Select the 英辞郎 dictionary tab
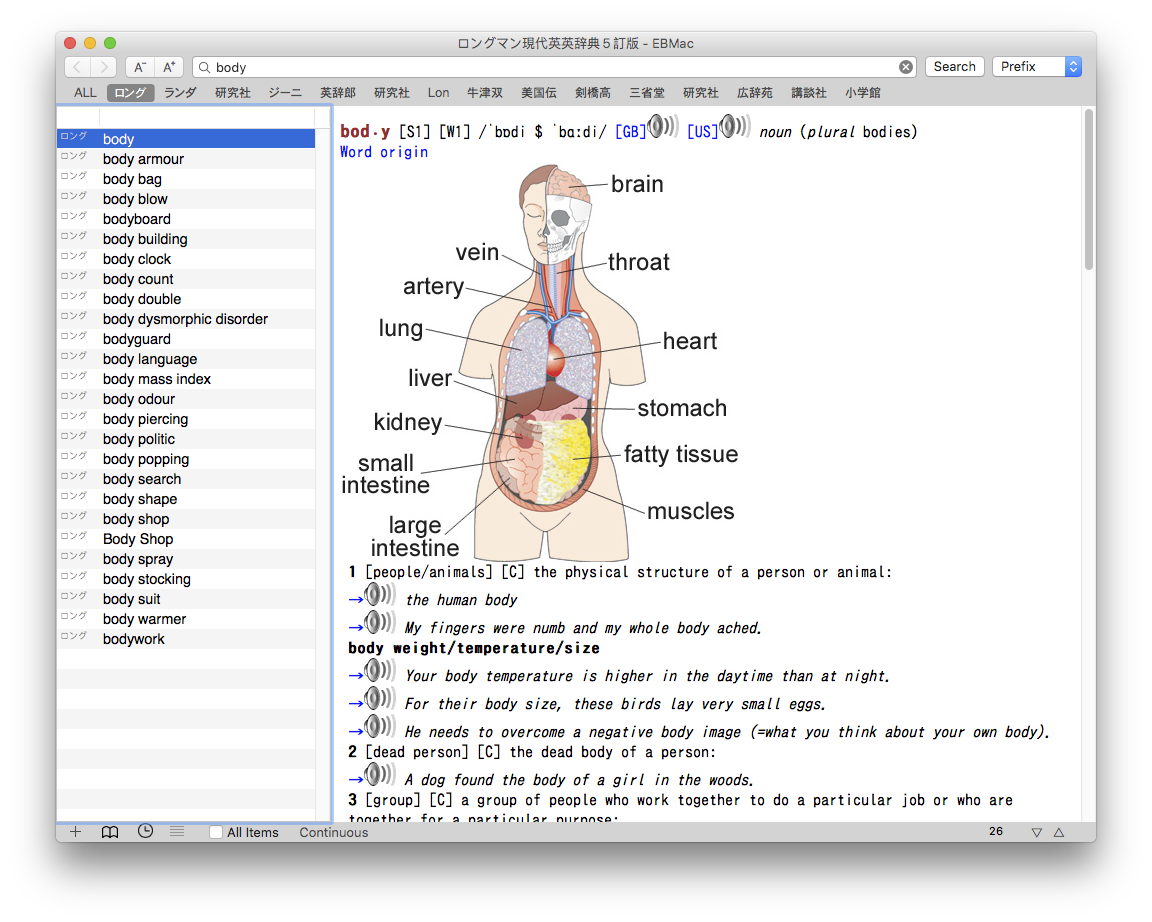 coord(338,93)
